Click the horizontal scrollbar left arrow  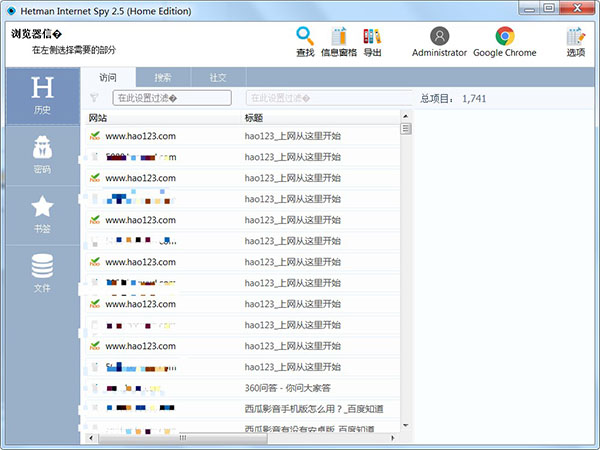(91, 438)
